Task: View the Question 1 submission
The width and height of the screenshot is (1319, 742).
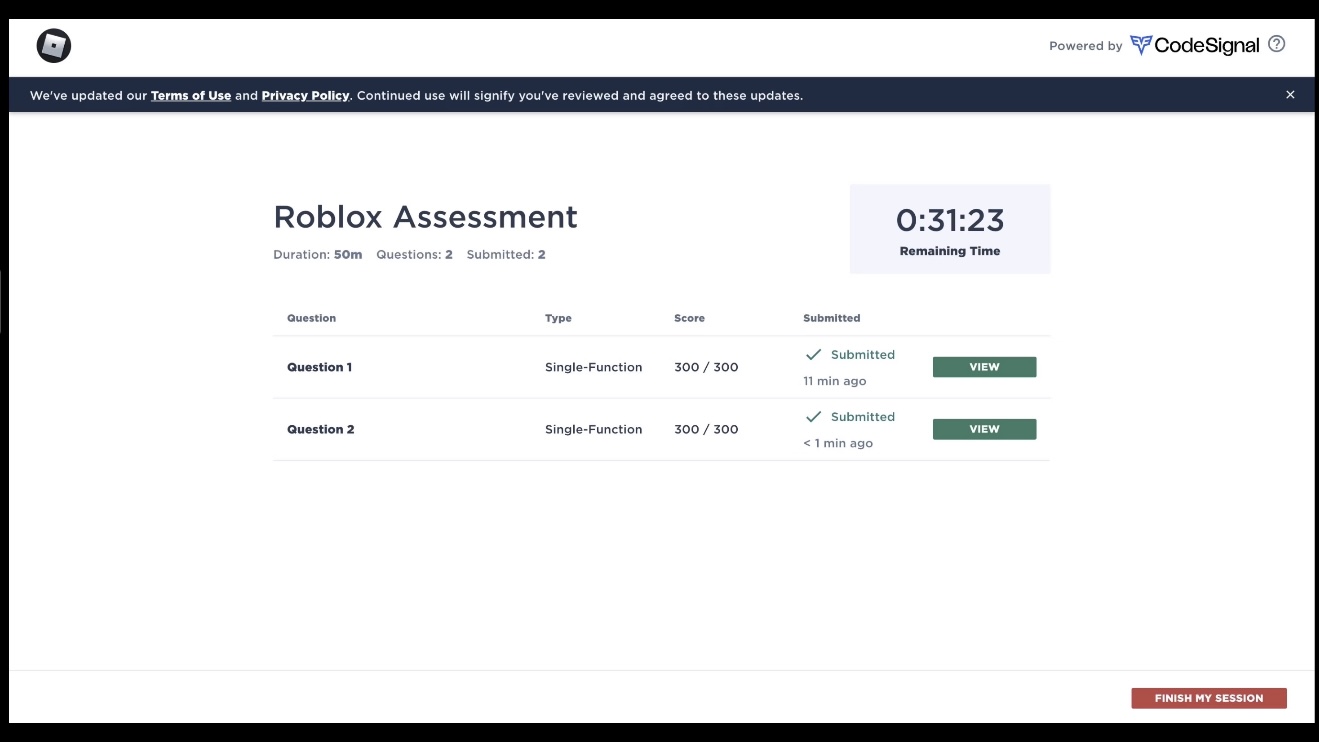Action: click(x=984, y=367)
